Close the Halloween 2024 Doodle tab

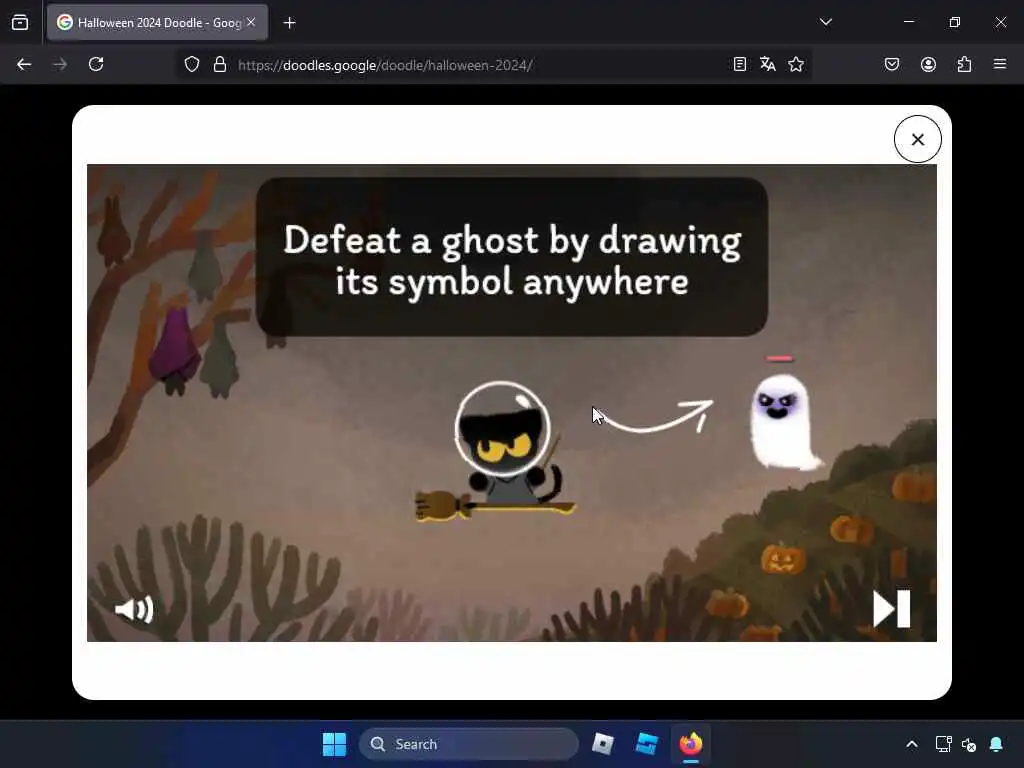(251, 22)
